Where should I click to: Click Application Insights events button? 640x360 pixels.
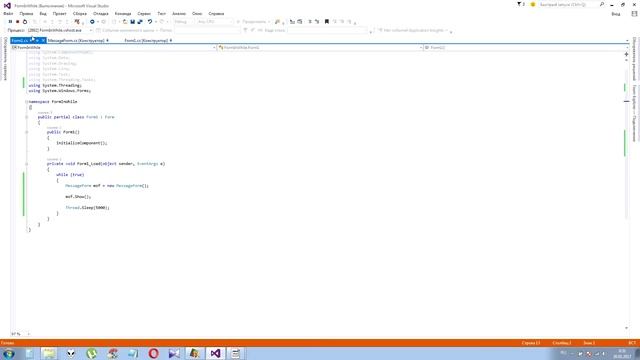[412, 30]
